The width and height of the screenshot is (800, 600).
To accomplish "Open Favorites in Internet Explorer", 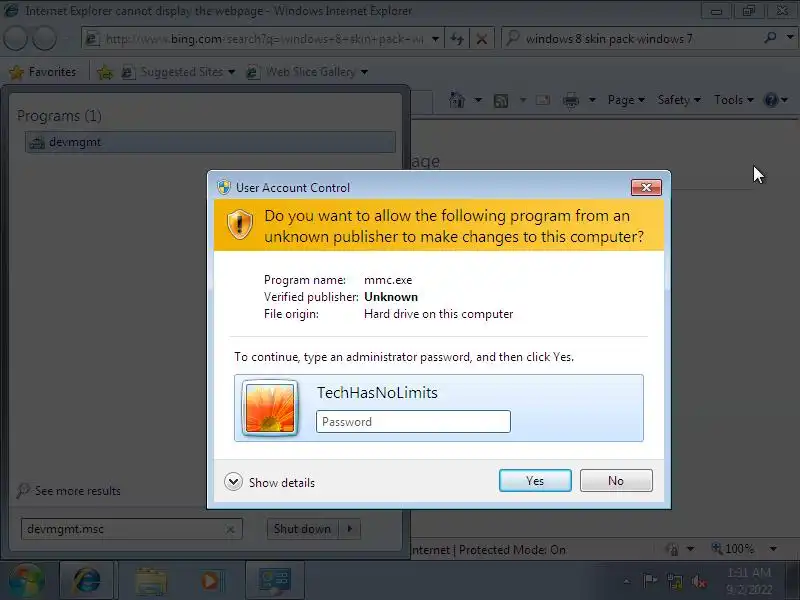I will click(x=43, y=72).
